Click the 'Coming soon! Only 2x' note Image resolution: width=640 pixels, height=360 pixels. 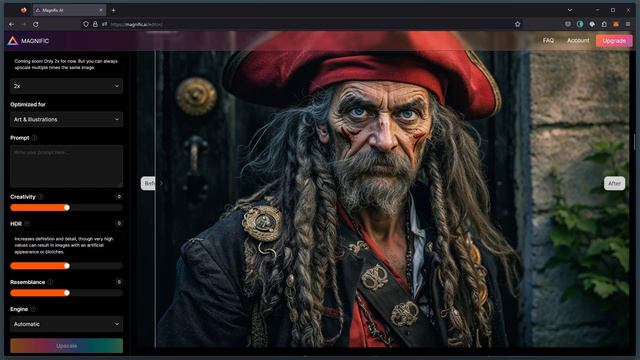pos(66,64)
